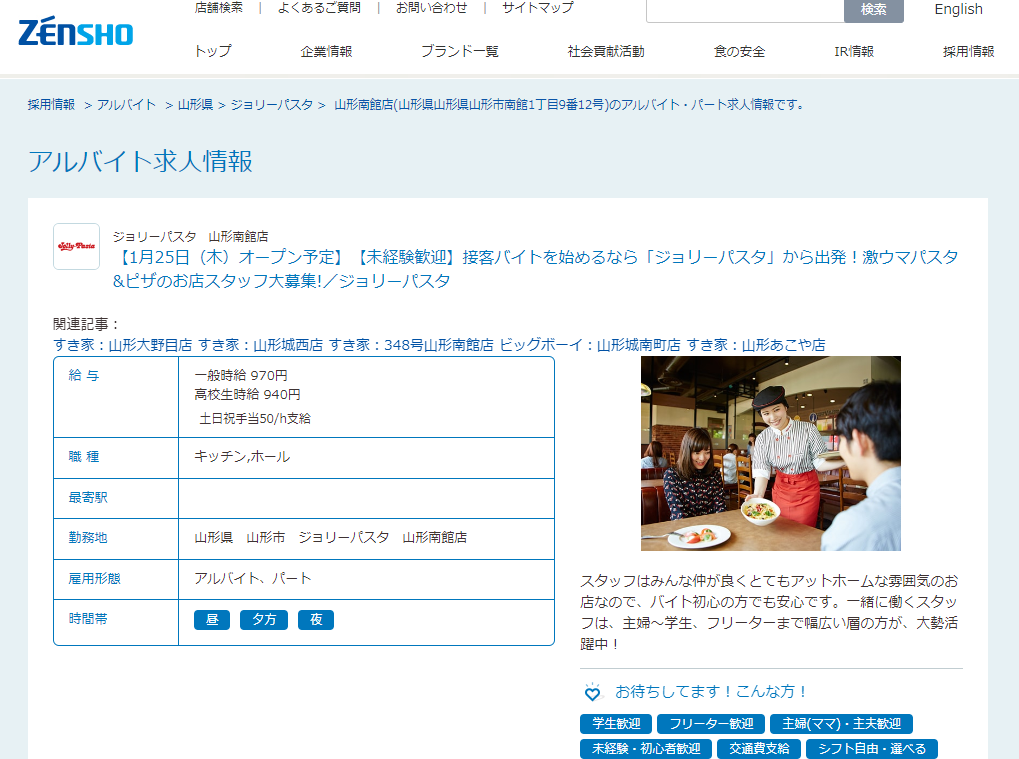This screenshot has width=1019, height=759.
Task: Select the 昼 time slot tag
Action: (212, 620)
